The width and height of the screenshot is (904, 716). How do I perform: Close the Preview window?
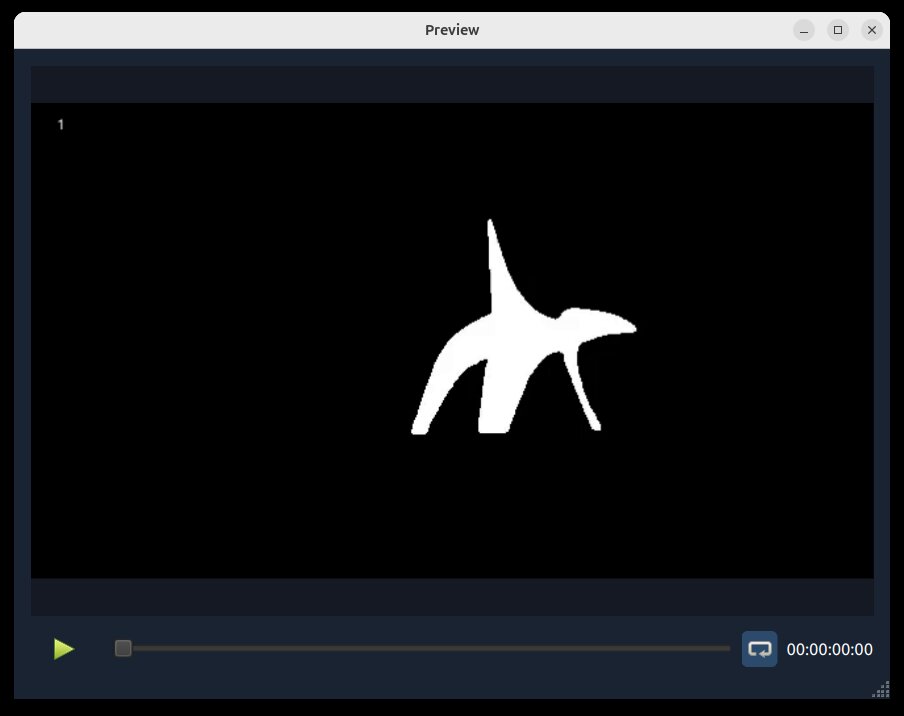[x=871, y=29]
